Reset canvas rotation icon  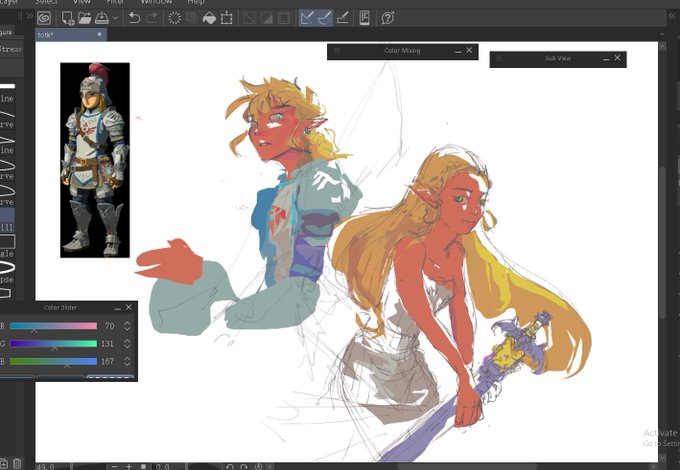coord(259,467)
